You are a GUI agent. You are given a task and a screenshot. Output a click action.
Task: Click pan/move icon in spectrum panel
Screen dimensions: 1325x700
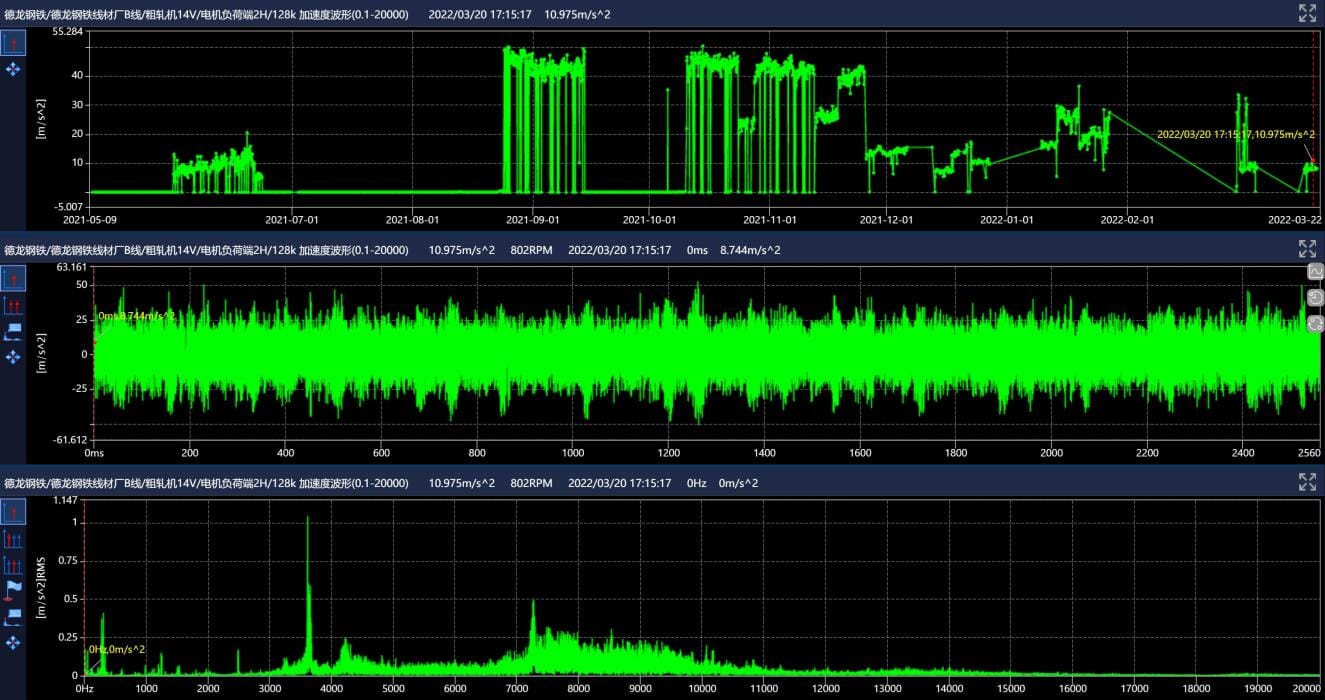(13, 642)
